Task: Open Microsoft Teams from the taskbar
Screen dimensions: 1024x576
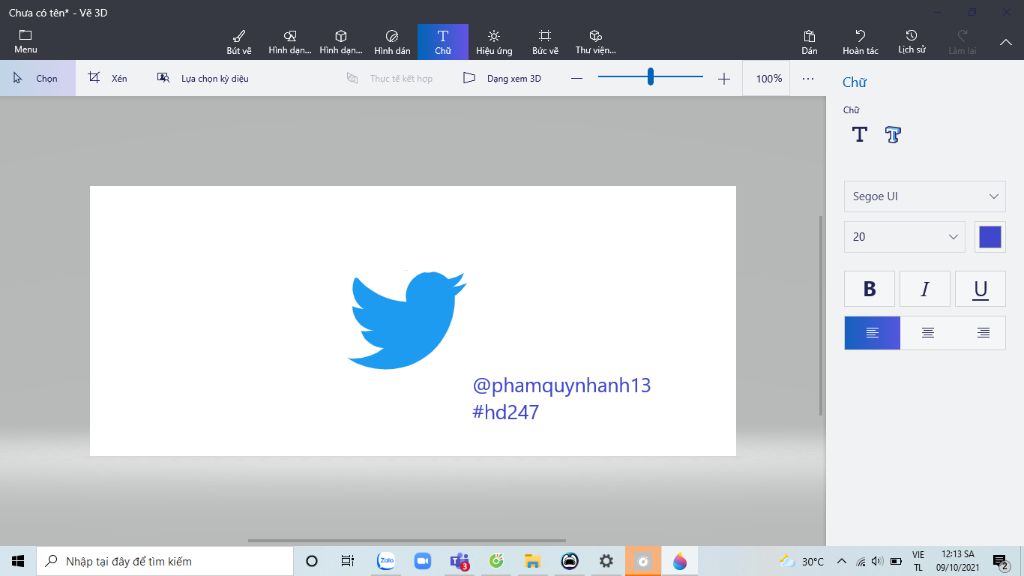Action: (x=460, y=561)
